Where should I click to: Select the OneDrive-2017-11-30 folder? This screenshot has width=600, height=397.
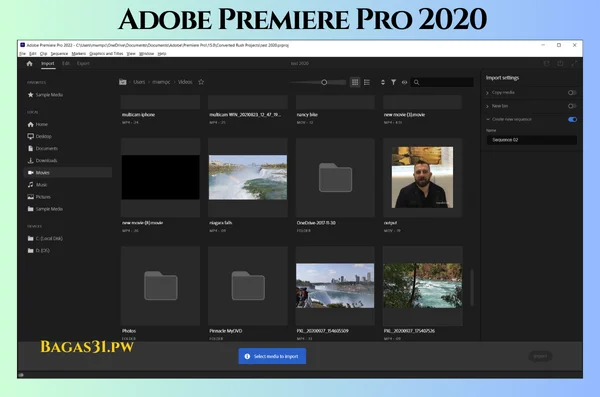pos(335,178)
